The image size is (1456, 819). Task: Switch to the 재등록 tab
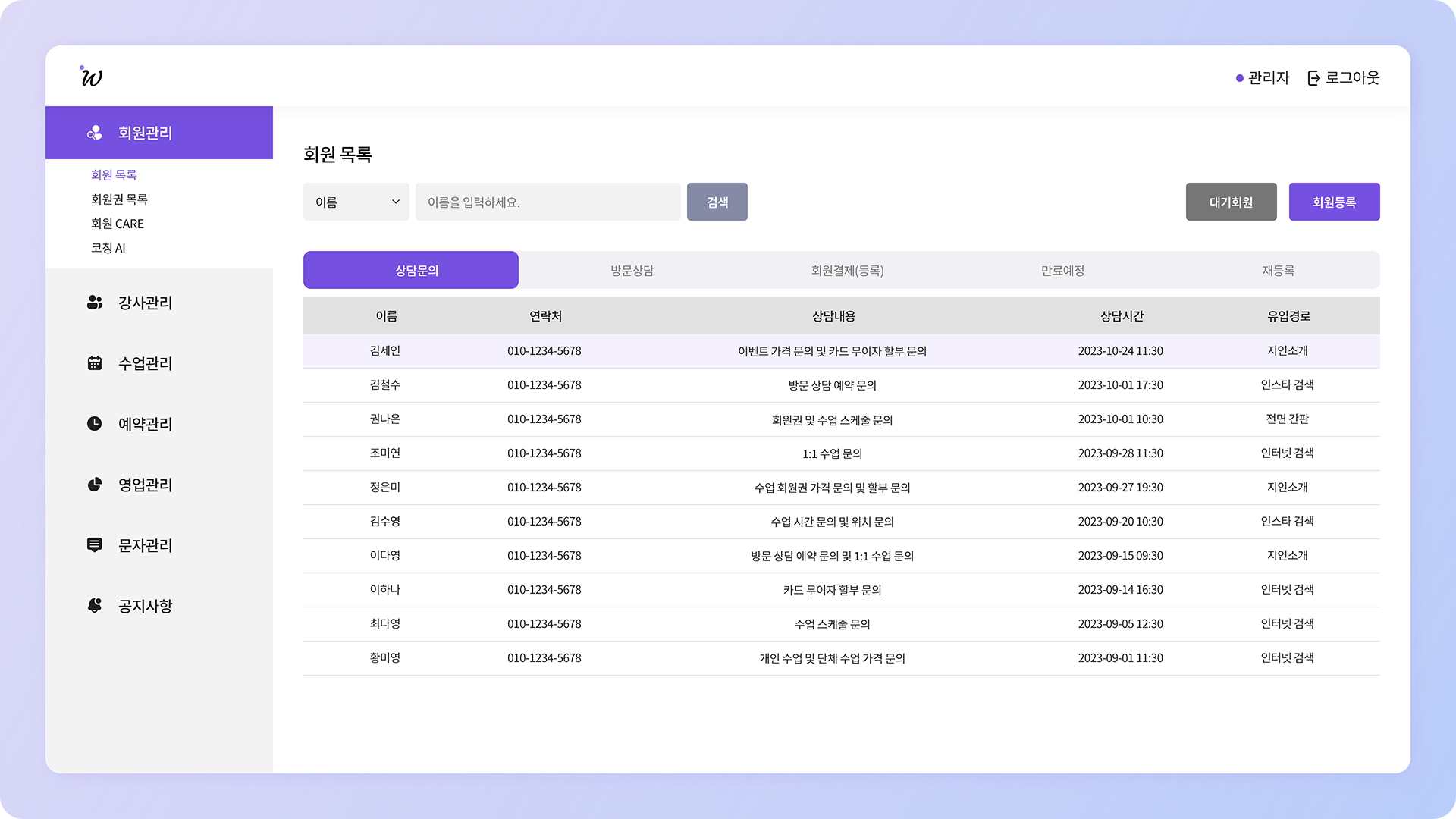(x=1278, y=270)
